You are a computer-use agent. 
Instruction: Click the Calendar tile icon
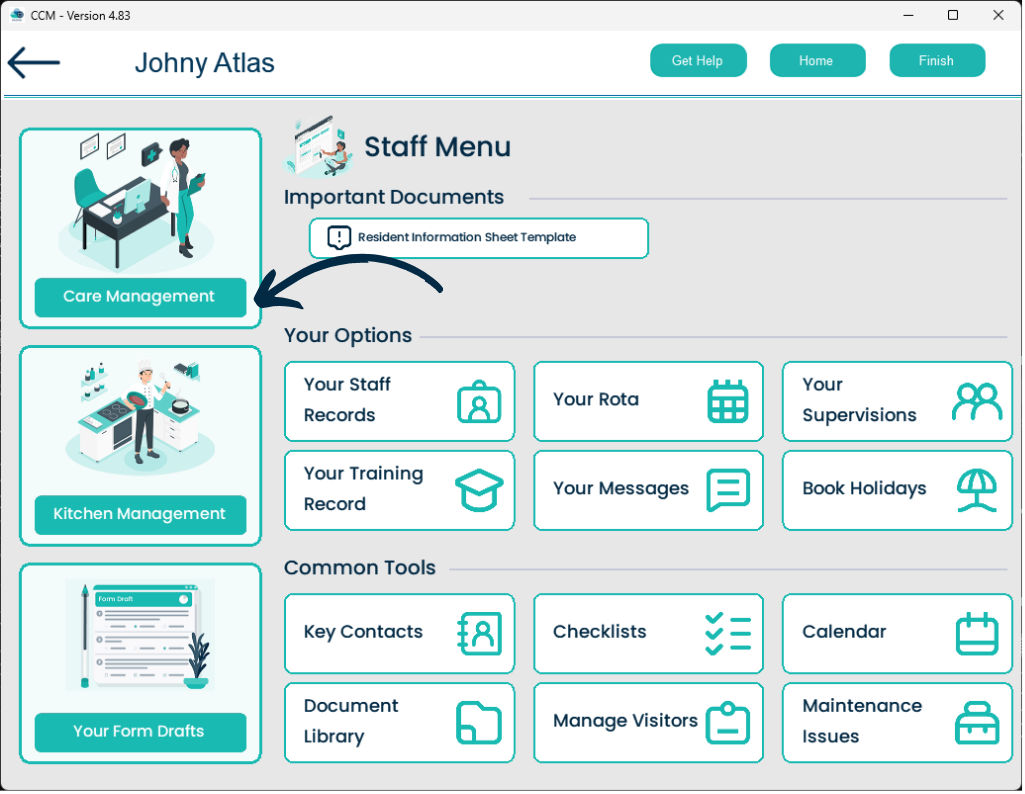click(x=976, y=633)
